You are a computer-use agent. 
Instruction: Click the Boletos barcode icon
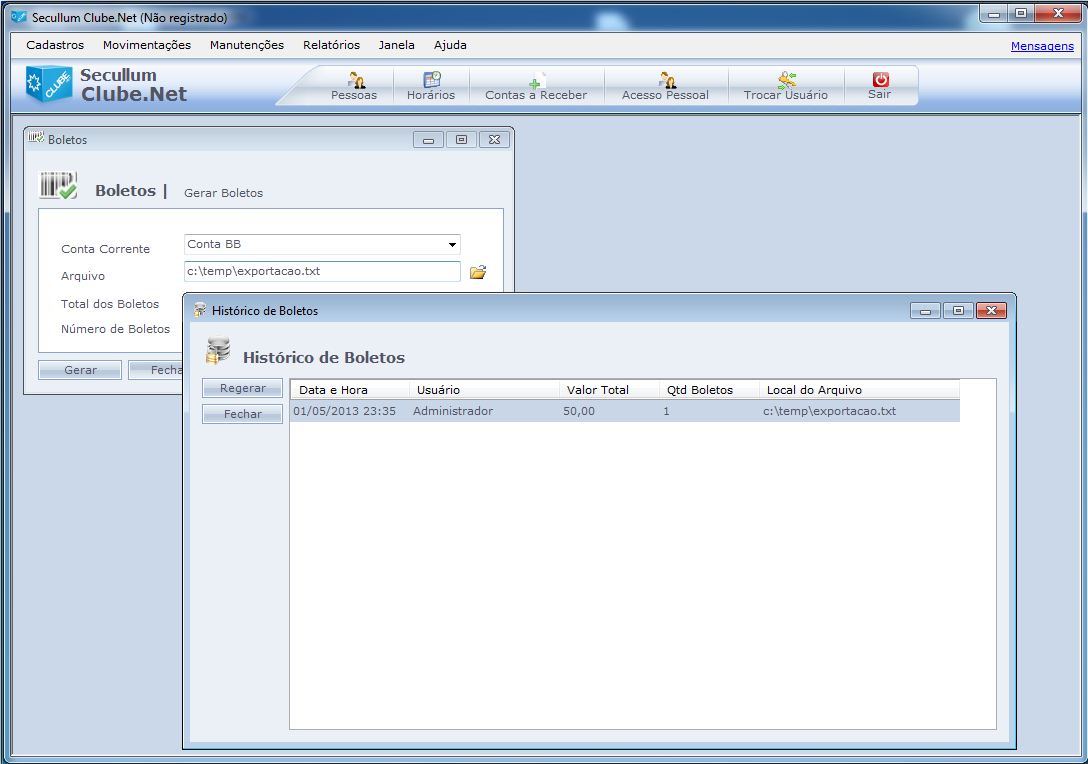tap(58, 186)
